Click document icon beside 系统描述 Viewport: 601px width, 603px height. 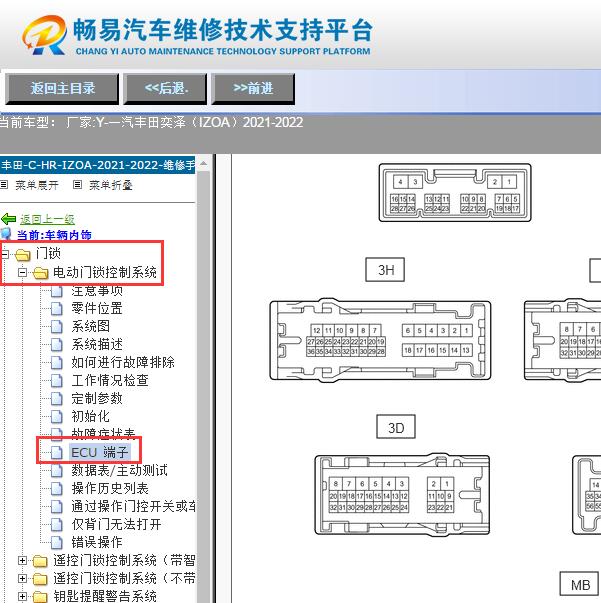pyautogui.click(x=57, y=345)
